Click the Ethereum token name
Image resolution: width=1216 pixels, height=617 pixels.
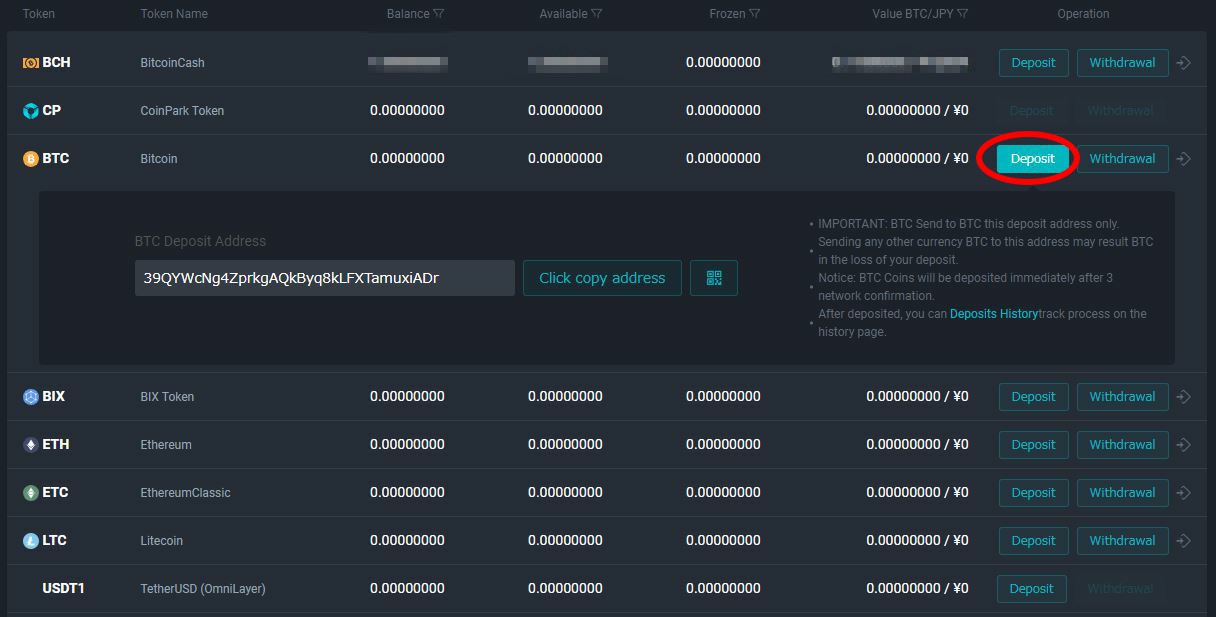[x=166, y=445]
